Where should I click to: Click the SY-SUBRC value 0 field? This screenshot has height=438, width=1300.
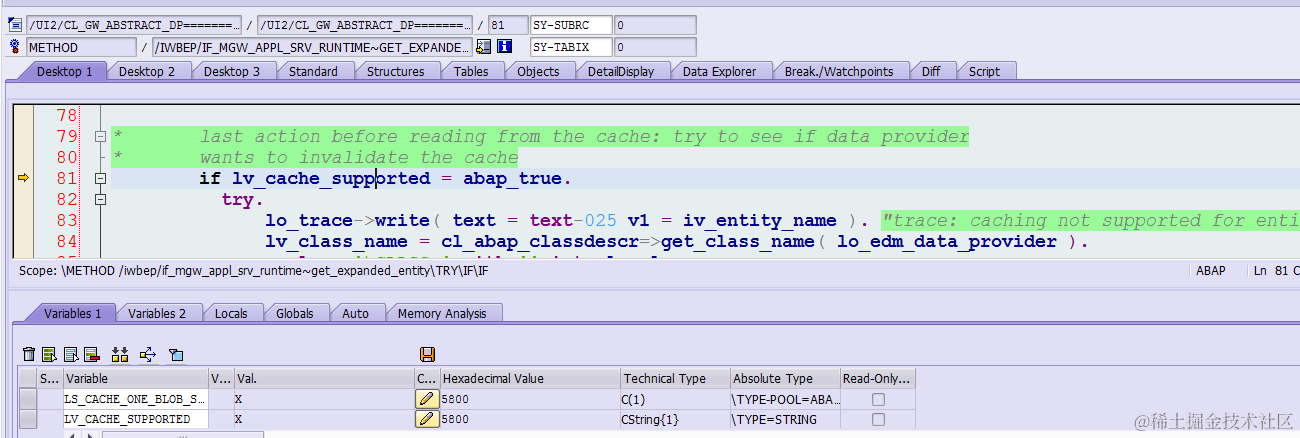655,25
